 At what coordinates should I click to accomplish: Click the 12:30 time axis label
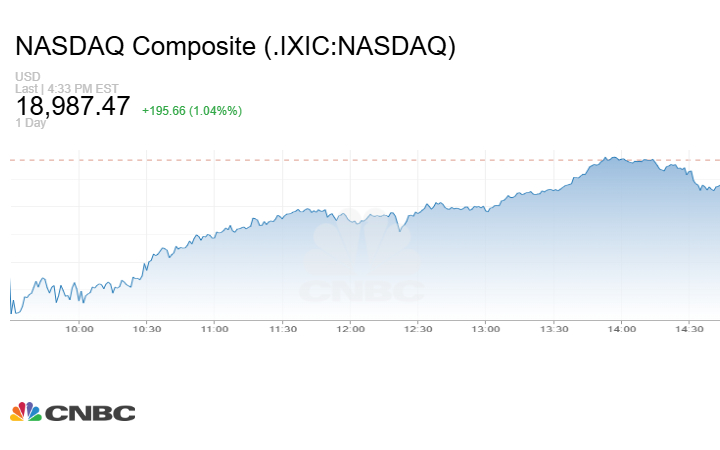click(418, 328)
